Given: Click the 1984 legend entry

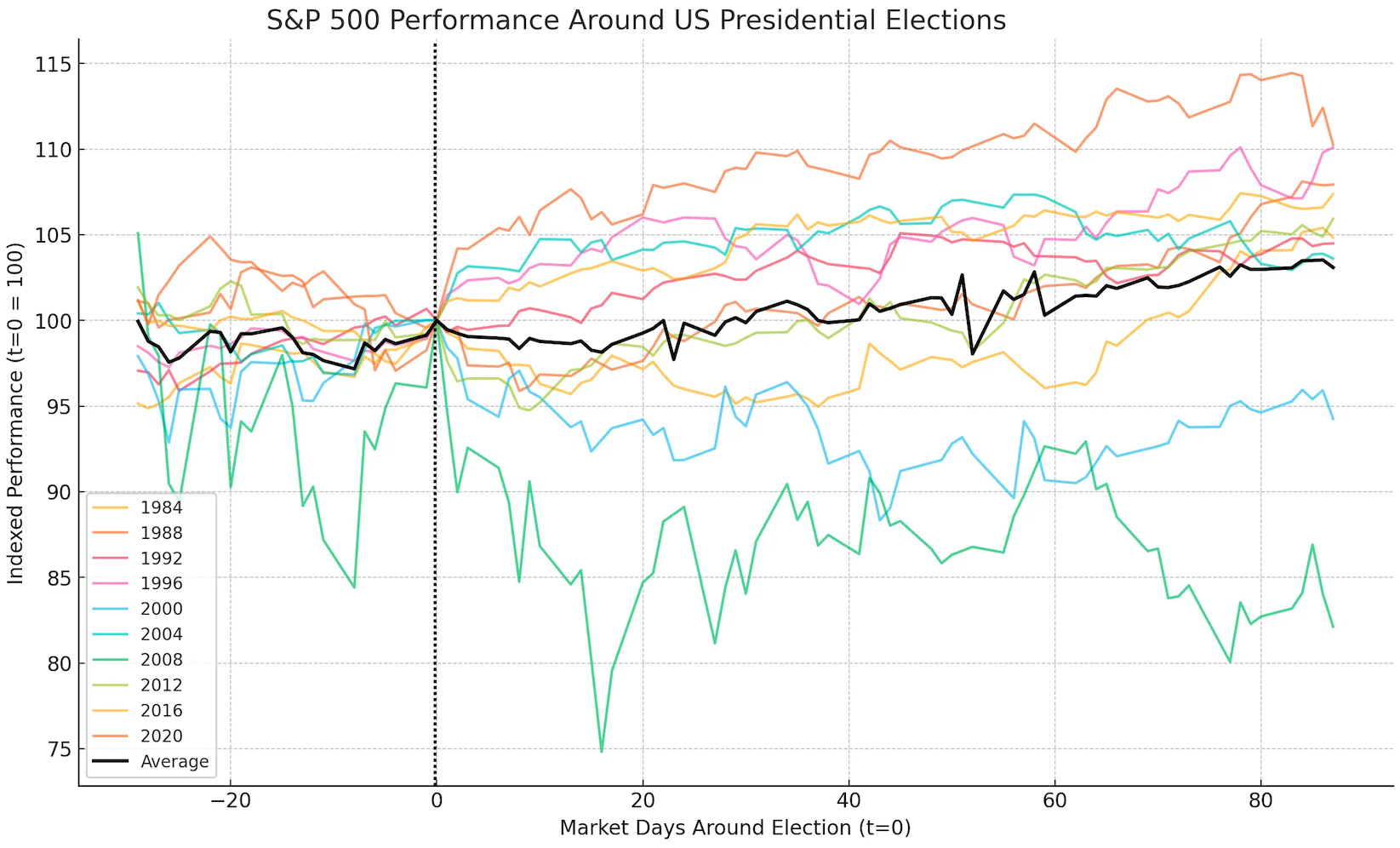Looking at the screenshot, I should click(161, 507).
